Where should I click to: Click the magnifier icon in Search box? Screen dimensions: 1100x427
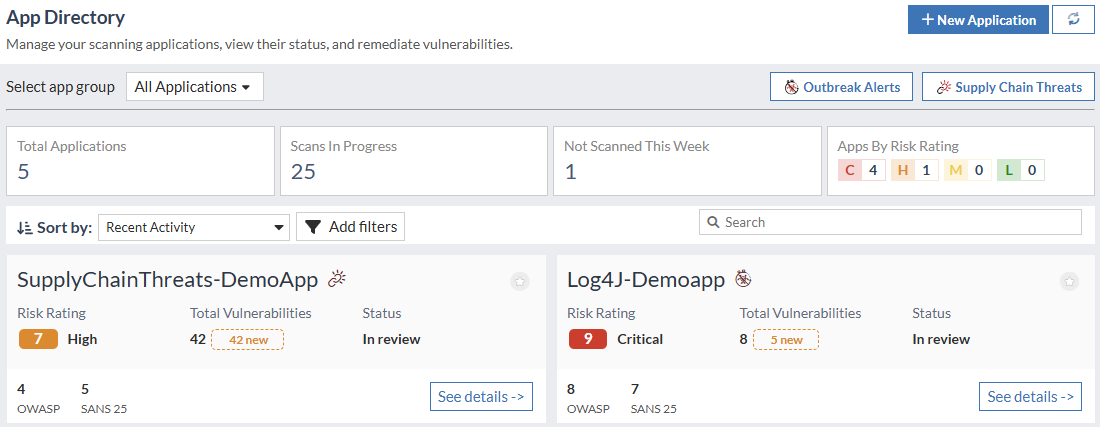point(713,222)
